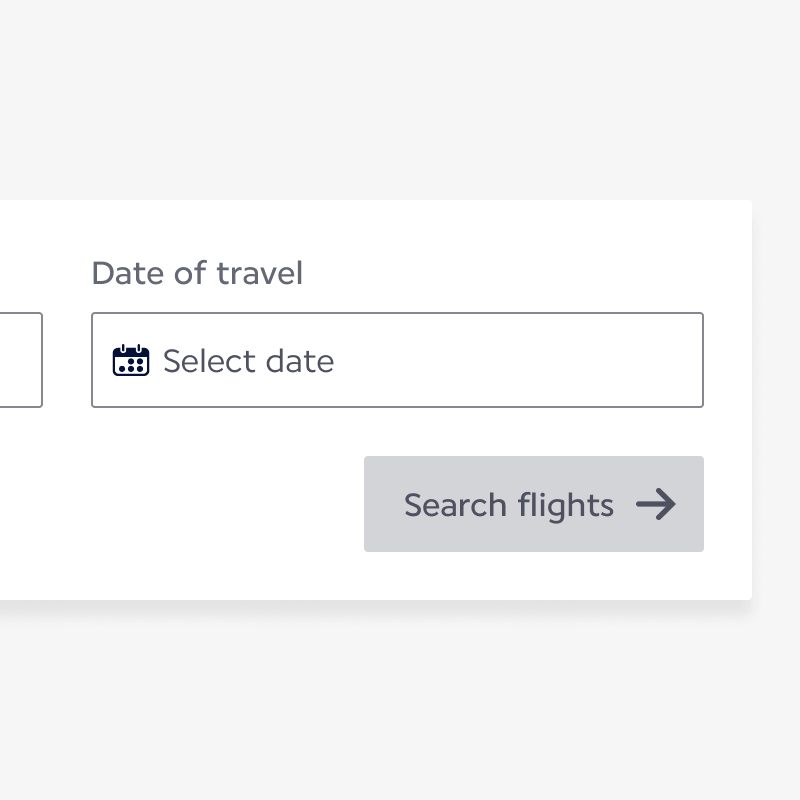The width and height of the screenshot is (800, 800).
Task: Click the gray page background above the card
Action: click(x=400, y=100)
